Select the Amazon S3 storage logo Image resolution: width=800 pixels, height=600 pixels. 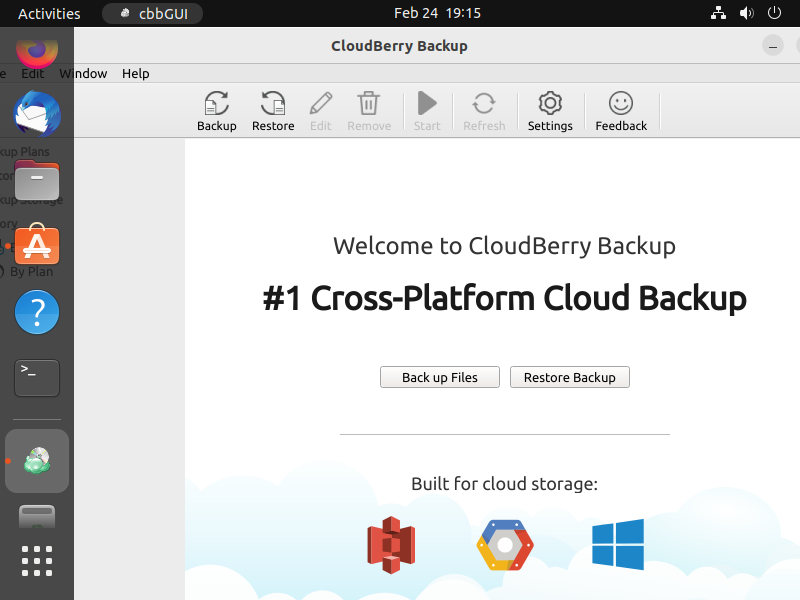tap(391, 544)
